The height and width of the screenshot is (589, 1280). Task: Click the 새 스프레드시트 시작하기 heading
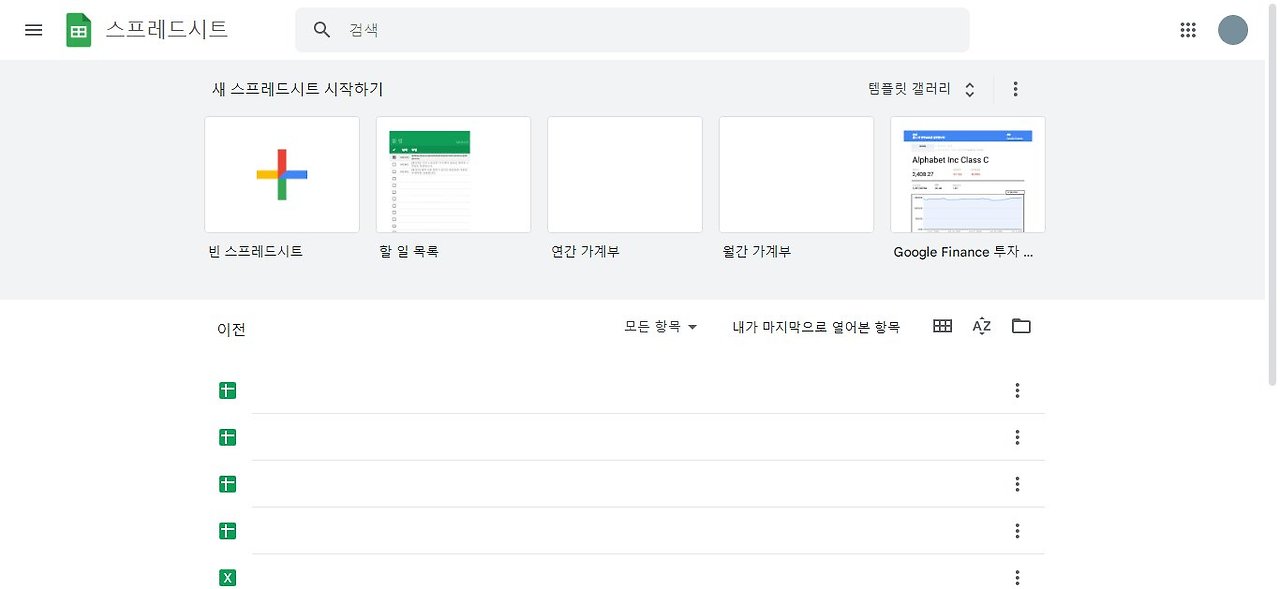(297, 89)
